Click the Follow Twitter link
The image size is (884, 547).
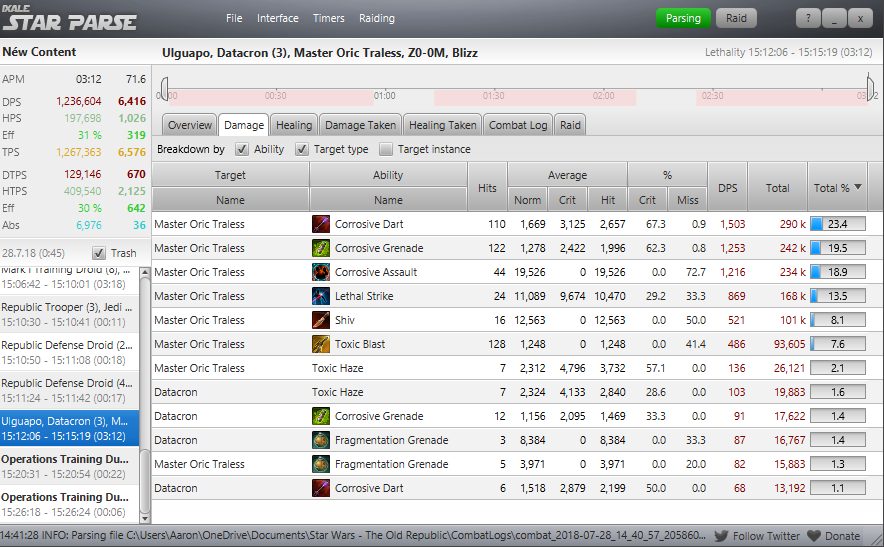[x=766, y=536]
